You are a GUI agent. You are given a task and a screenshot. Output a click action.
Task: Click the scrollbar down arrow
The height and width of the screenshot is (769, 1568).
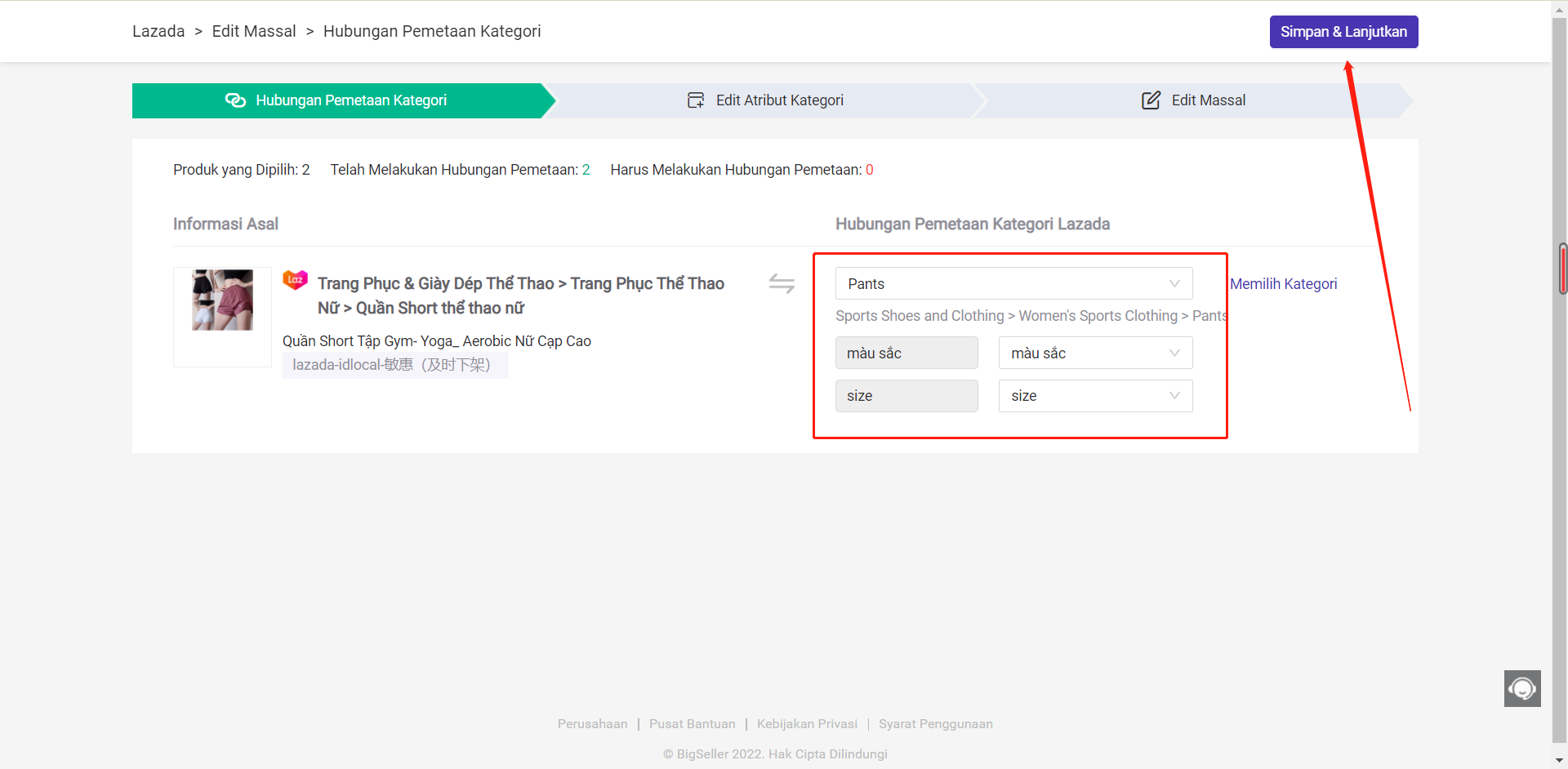point(1560,761)
